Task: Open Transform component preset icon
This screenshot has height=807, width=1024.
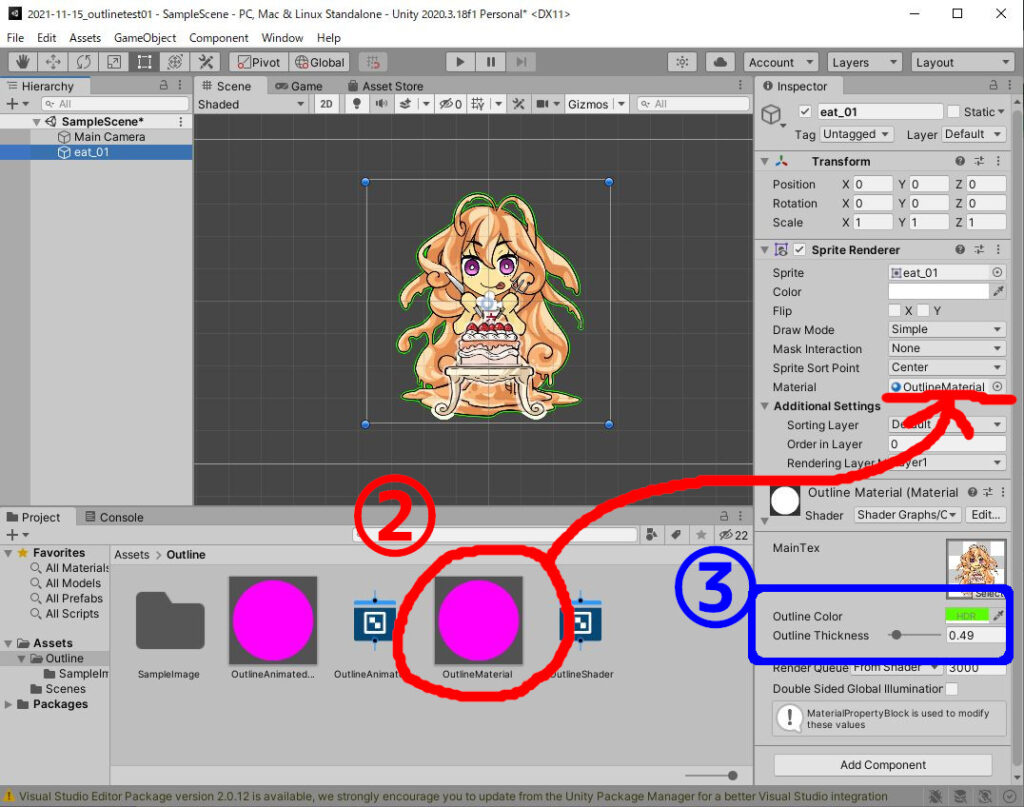Action: point(979,161)
